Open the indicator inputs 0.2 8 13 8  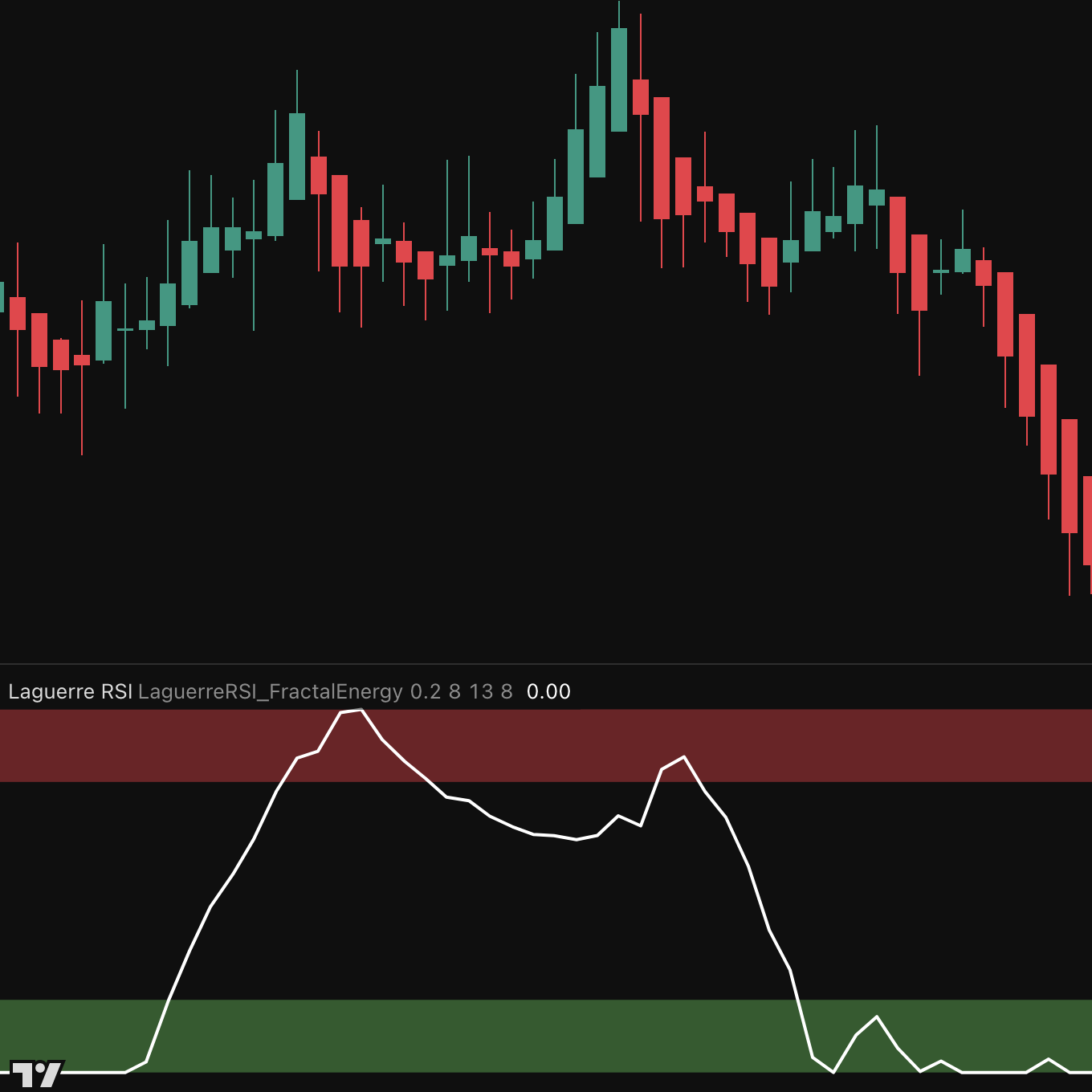coord(461,691)
